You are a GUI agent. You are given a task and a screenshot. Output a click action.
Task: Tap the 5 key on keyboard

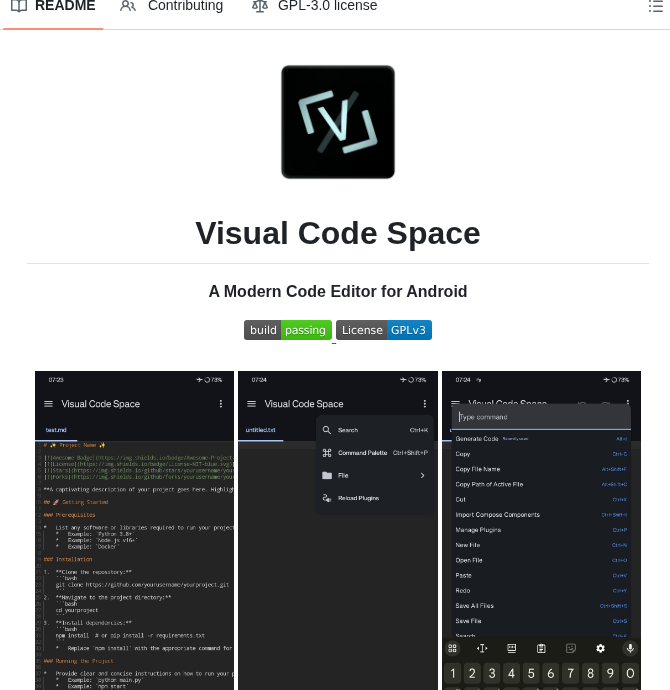point(531,673)
